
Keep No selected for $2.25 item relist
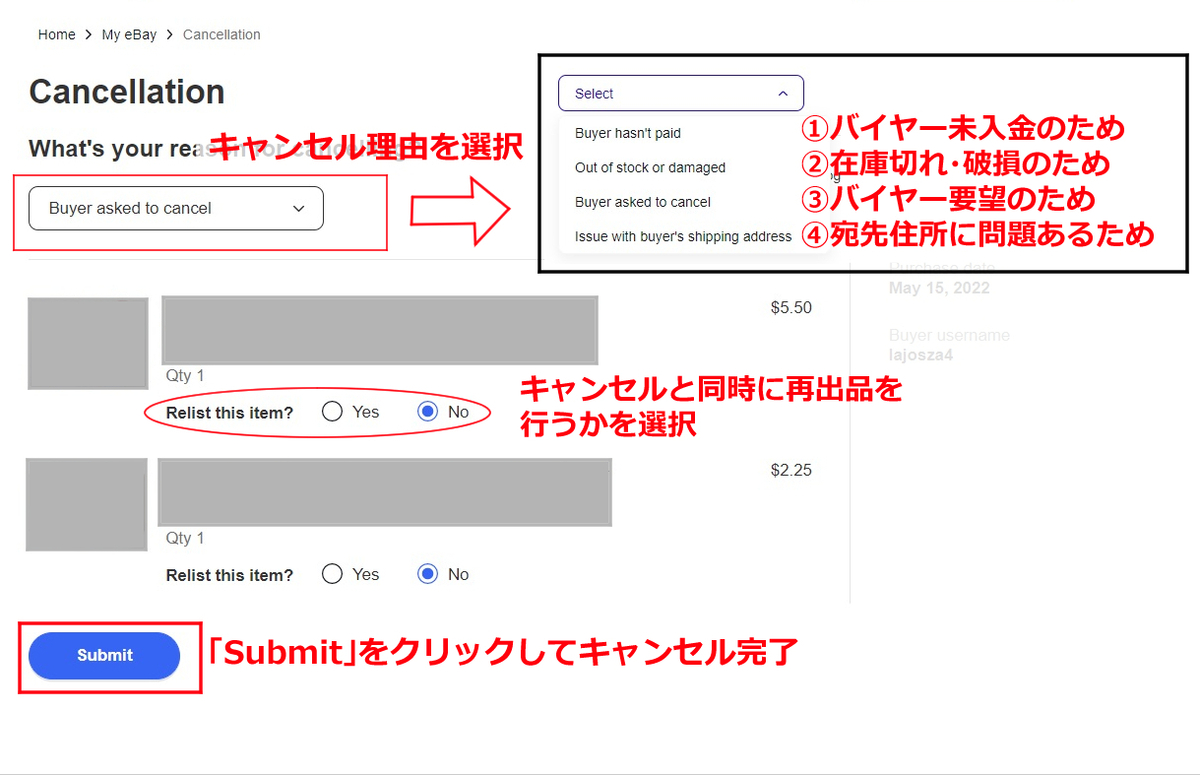(x=427, y=573)
